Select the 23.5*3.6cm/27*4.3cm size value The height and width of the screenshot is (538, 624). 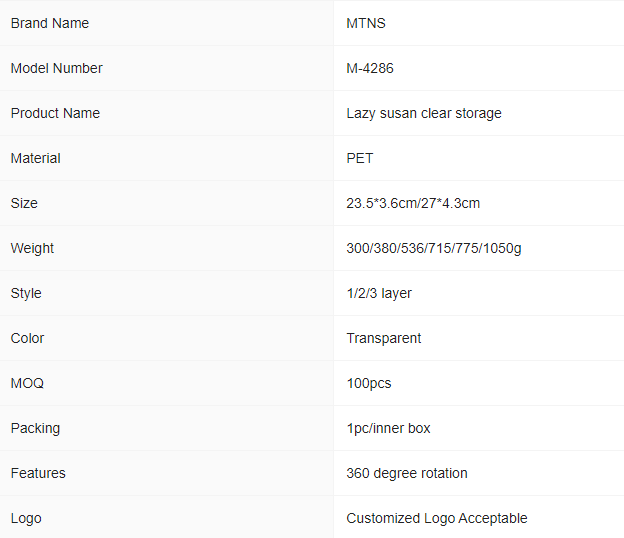[x=413, y=203]
